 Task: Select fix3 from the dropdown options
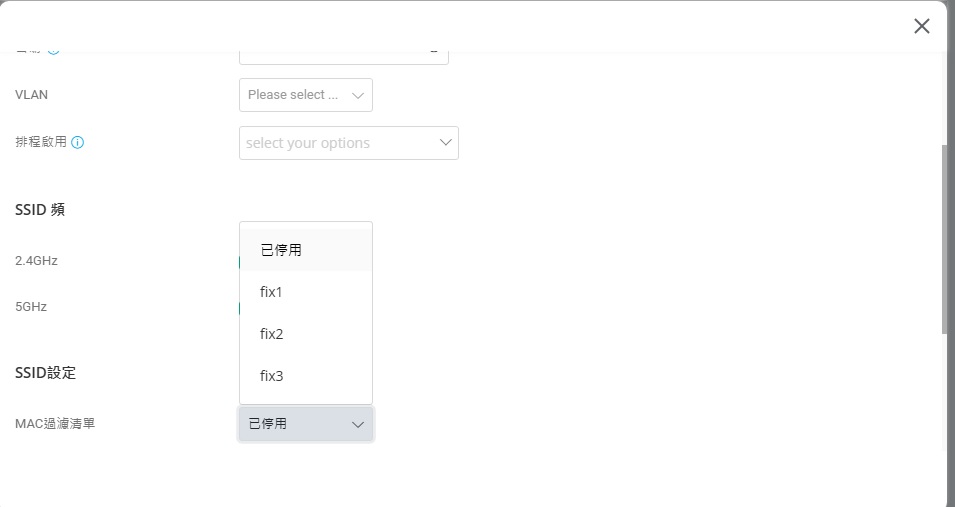[x=272, y=376]
